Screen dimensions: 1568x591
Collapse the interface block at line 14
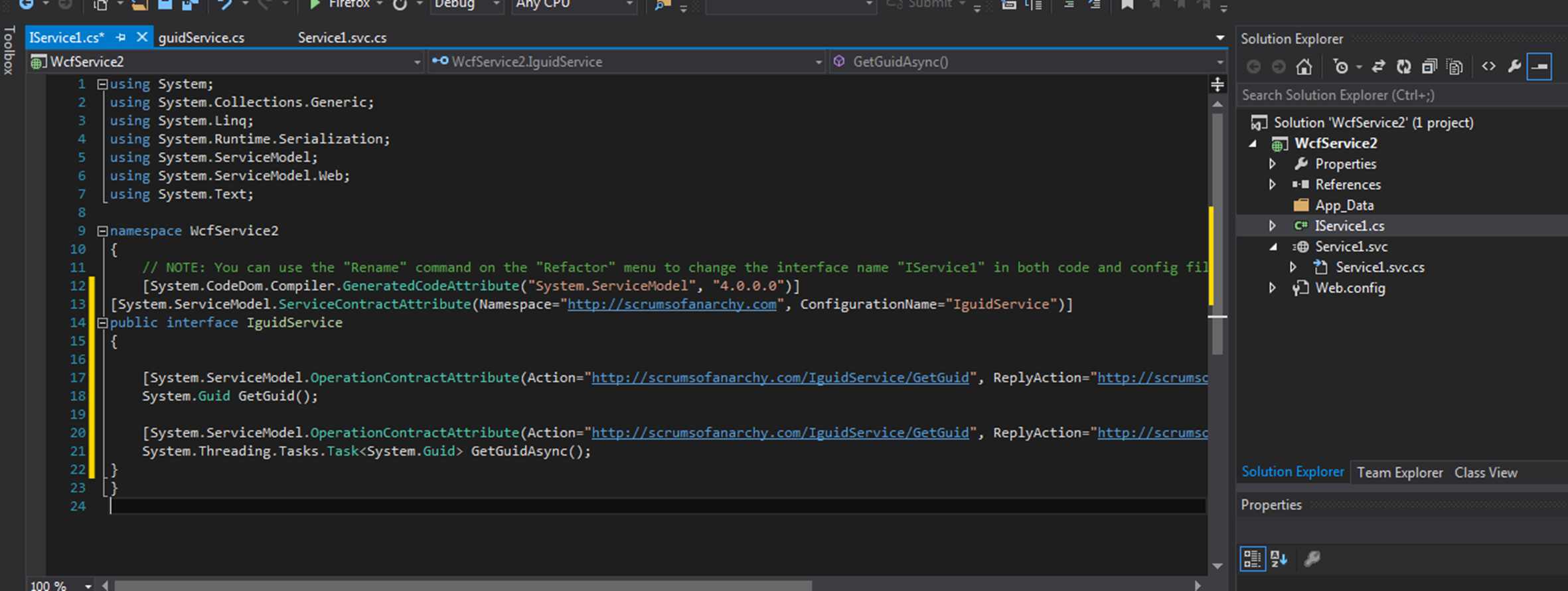pos(102,323)
